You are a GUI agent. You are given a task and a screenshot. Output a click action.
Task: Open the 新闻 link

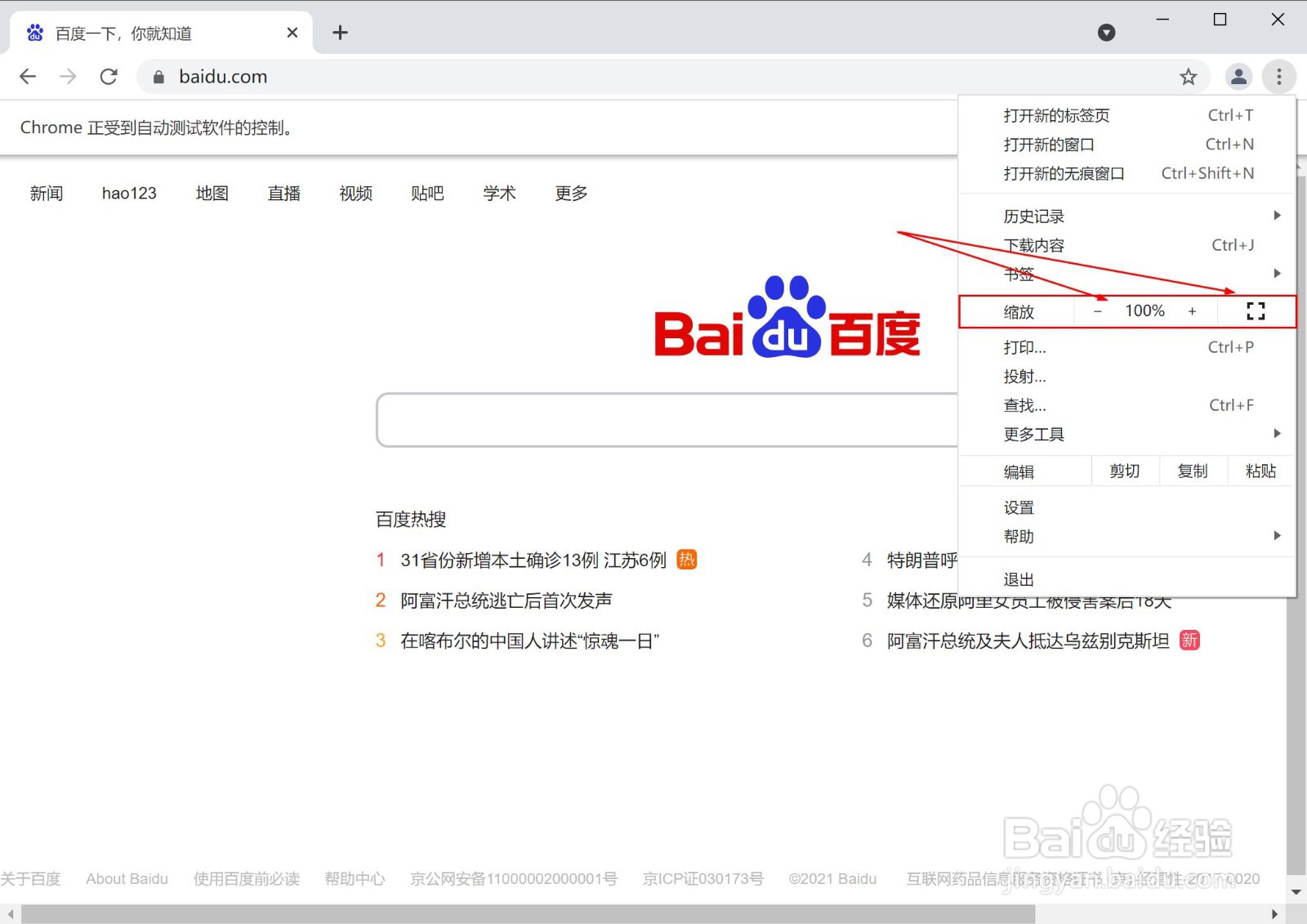pos(47,194)
